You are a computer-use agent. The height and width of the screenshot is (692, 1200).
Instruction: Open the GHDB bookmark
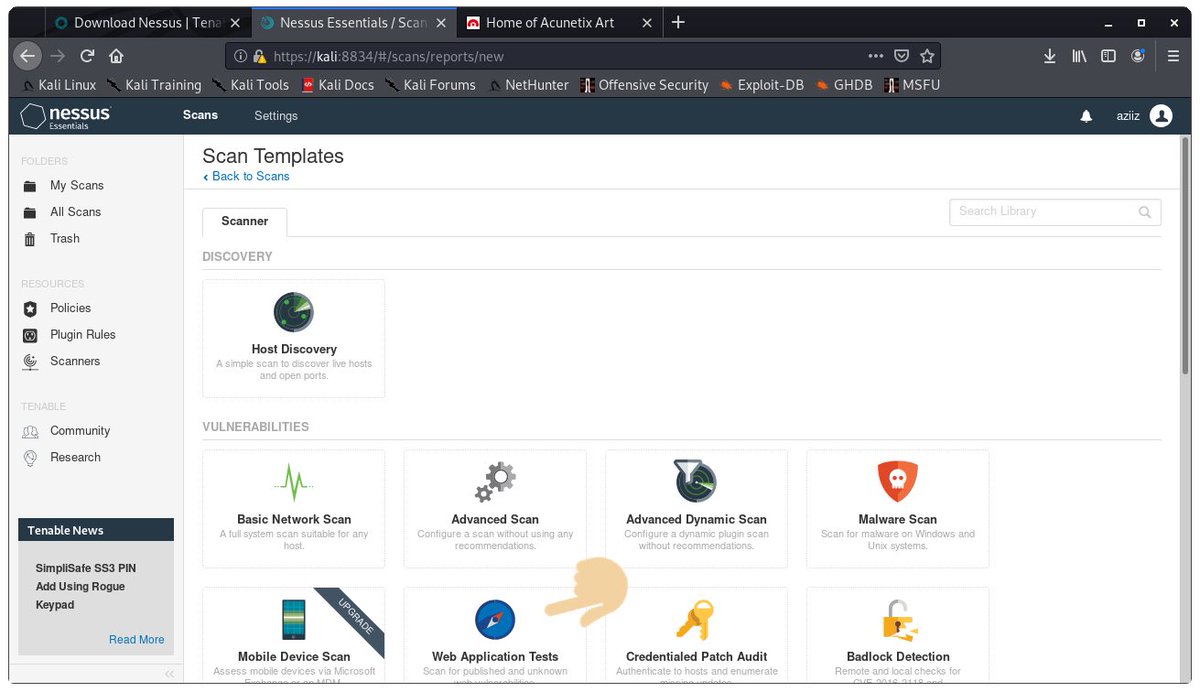click(844, 85)
